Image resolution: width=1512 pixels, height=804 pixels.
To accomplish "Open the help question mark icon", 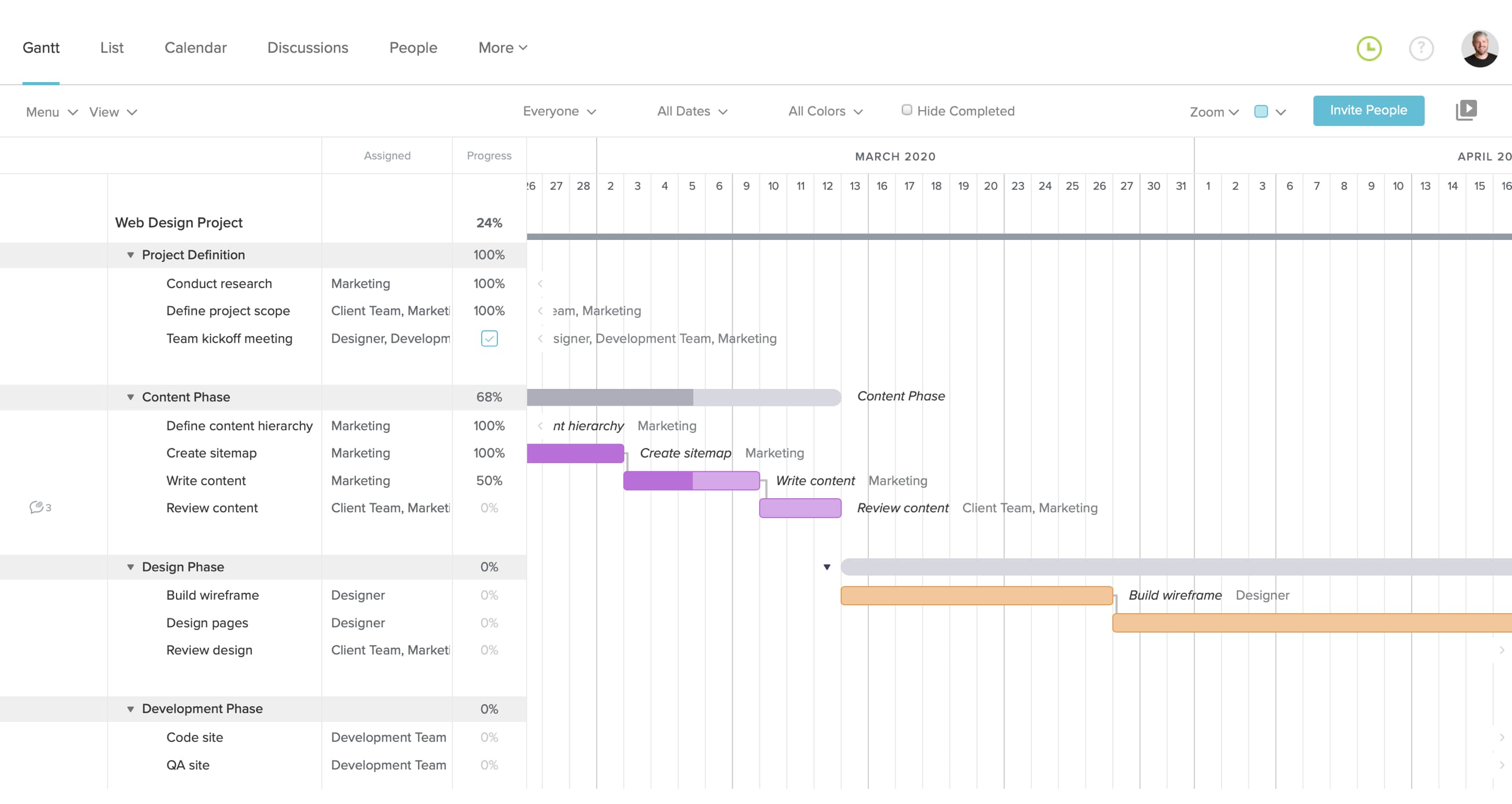I will pos(1421,49).
